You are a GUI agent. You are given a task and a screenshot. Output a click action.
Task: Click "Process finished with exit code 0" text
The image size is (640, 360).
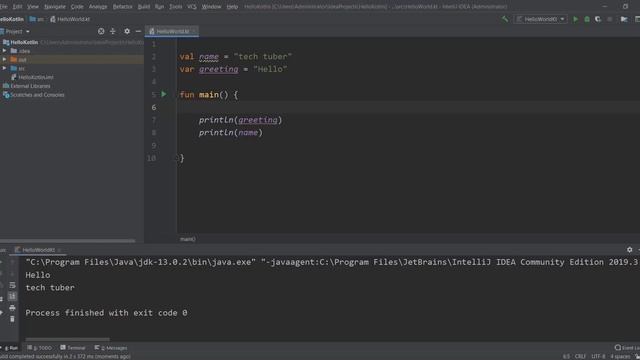[106, 313]
